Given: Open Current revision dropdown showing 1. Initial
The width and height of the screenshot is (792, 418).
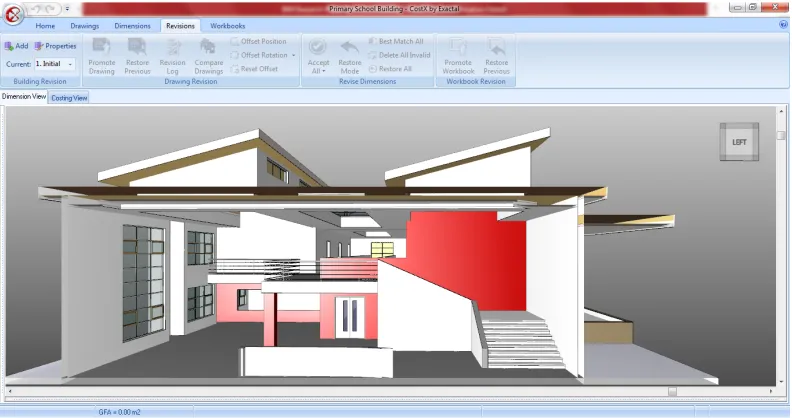Looking at the screenshot, I should point(55,64).
